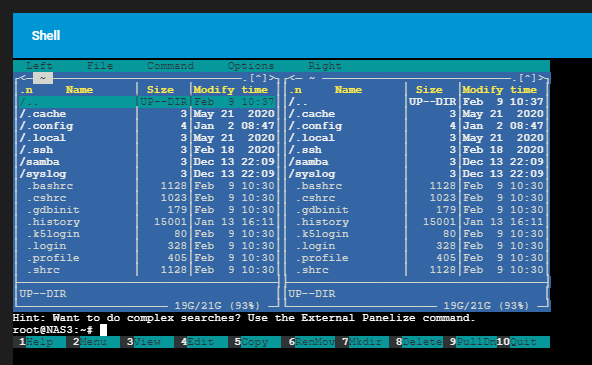Select .history file in left panel
Viewport: 592px width, 365px height.
tap(147, 222)
